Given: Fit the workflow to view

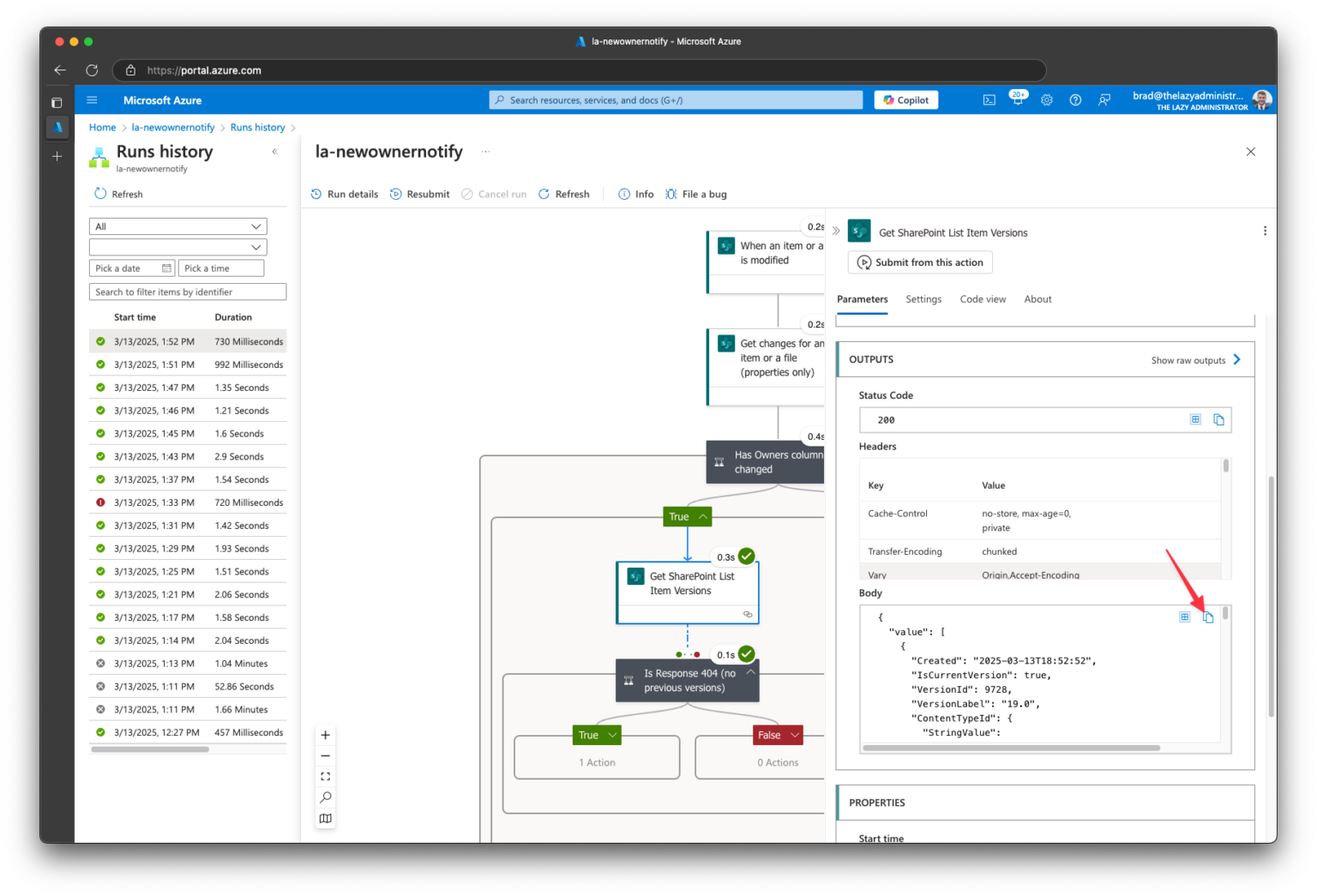Looking at the screenshot, I should [x=325, y=776].
